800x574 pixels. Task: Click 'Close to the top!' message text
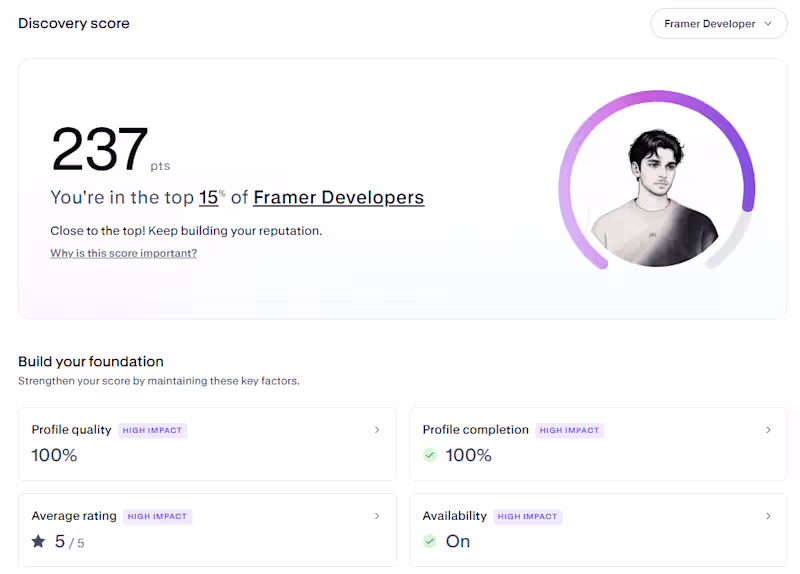click(x=186, y=231)
